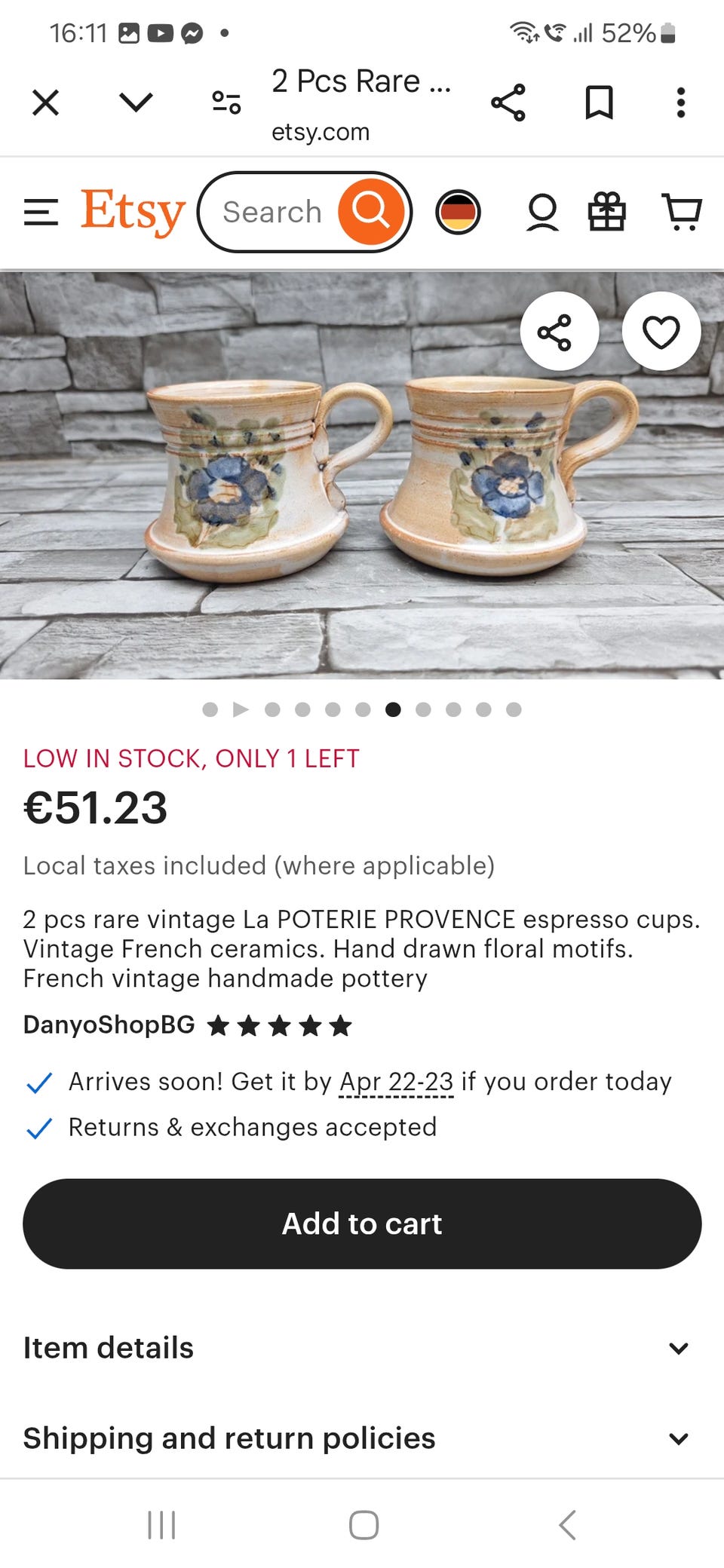Open the Etsy hamburger menu
The height and width of the screenshot is (1568, 724).
tap(41, 213)
